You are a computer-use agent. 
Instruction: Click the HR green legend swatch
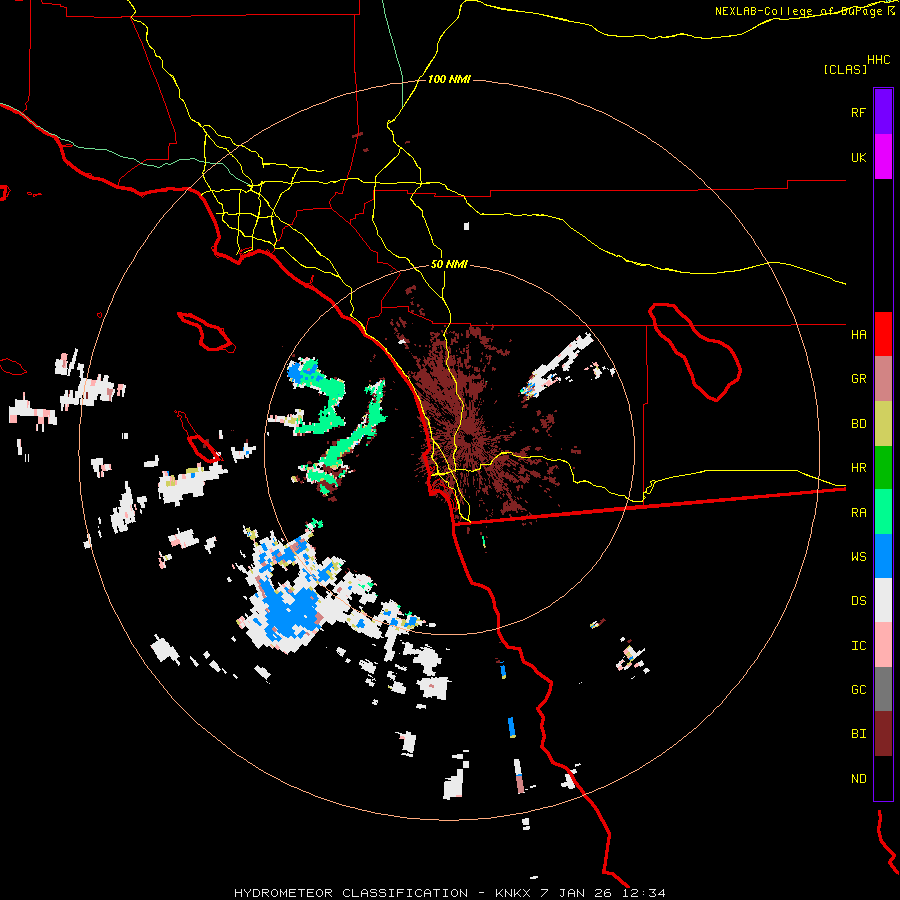(x=883, y=468)
